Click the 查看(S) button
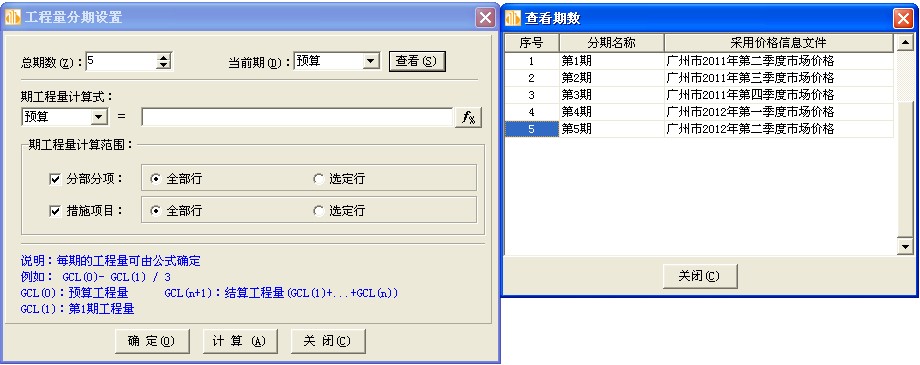This screenshot has height=365, width=920. (417, 61)
